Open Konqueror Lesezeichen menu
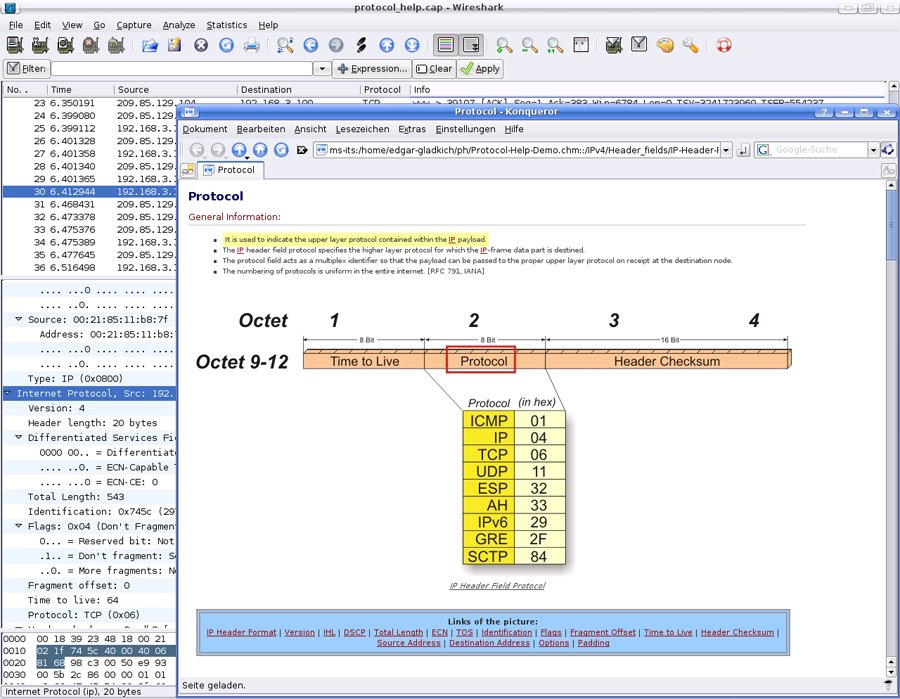 click(362, 129)
